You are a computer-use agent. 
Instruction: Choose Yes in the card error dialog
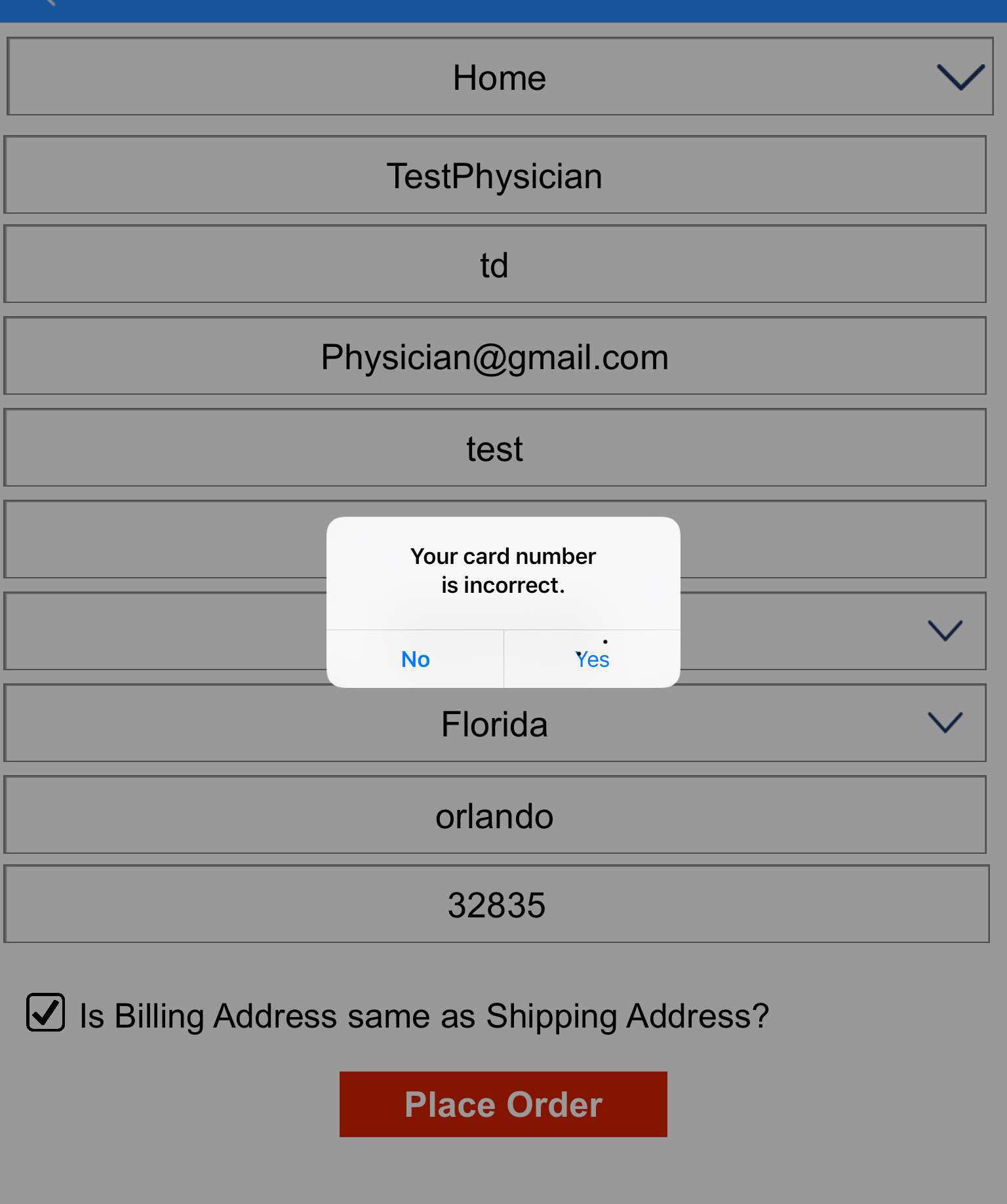click(592, 659)
